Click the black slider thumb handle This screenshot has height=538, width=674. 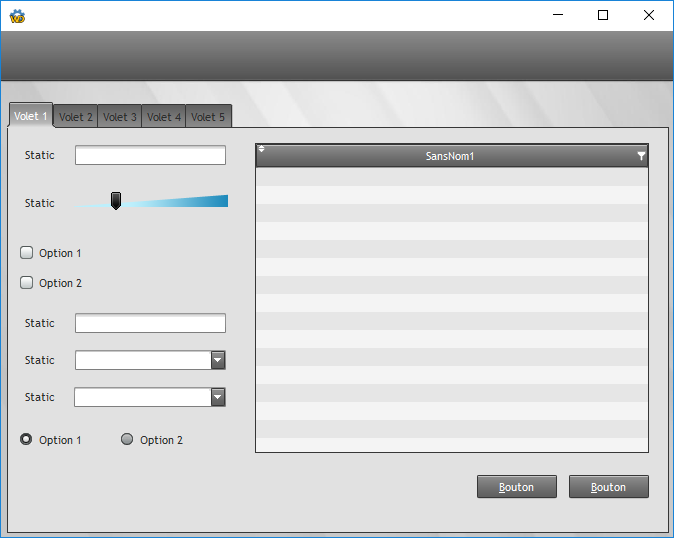pyautogui.click(x=116, y=201)
